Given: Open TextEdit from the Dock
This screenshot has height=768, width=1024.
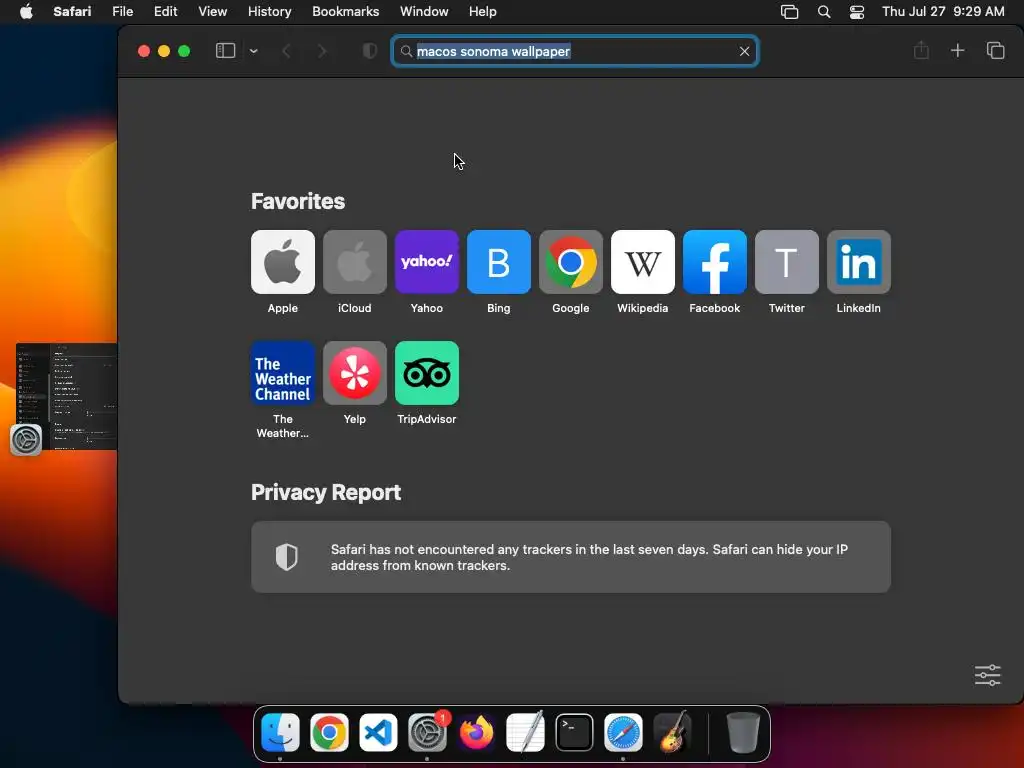Looking at the screenshot, I should (x=525, y=732).
